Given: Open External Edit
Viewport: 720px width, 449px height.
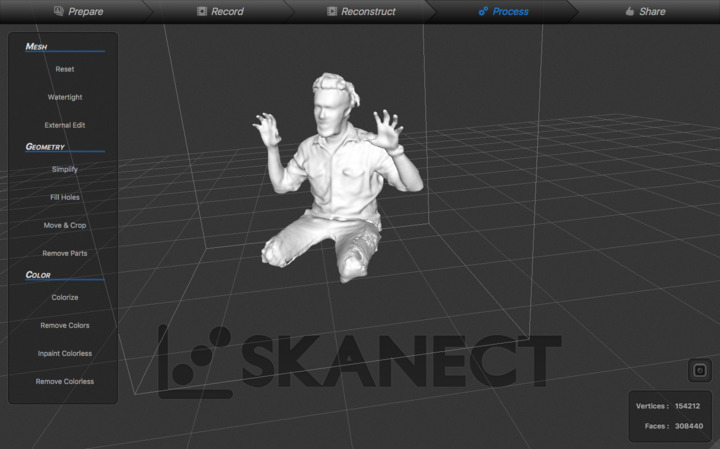Looking at the screenshot, I should coord(65,125).
